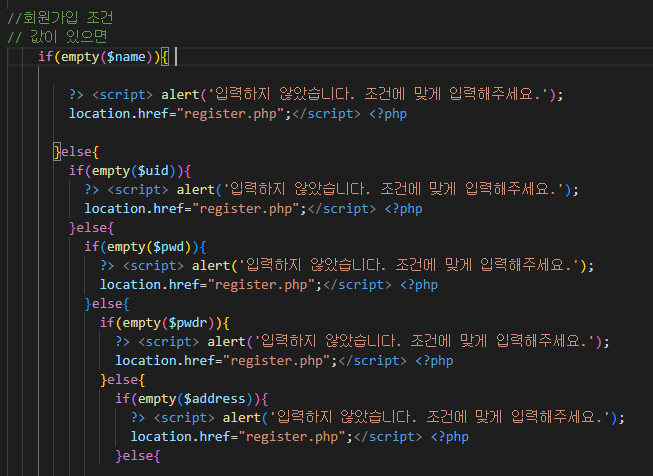This screenshot has width=653, height=476.
Task: Click the comment '// 값이 있으면'
Action: click(57, 37)
